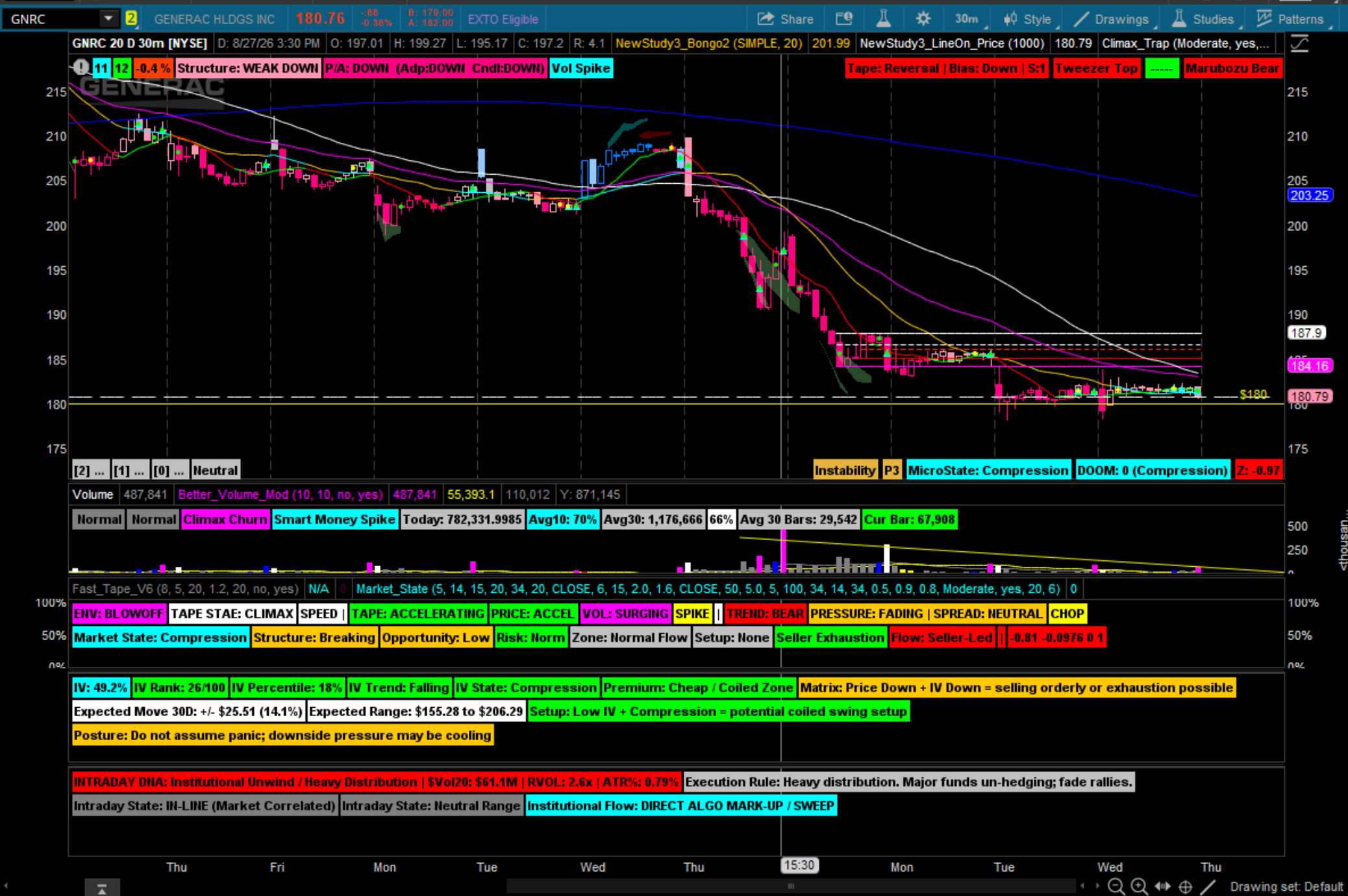Click the NewStudy3_LineOn_Price (1000) study label
Image resolution: width=1348 pixels, height=896 pixels.
(x=952, y=44)
